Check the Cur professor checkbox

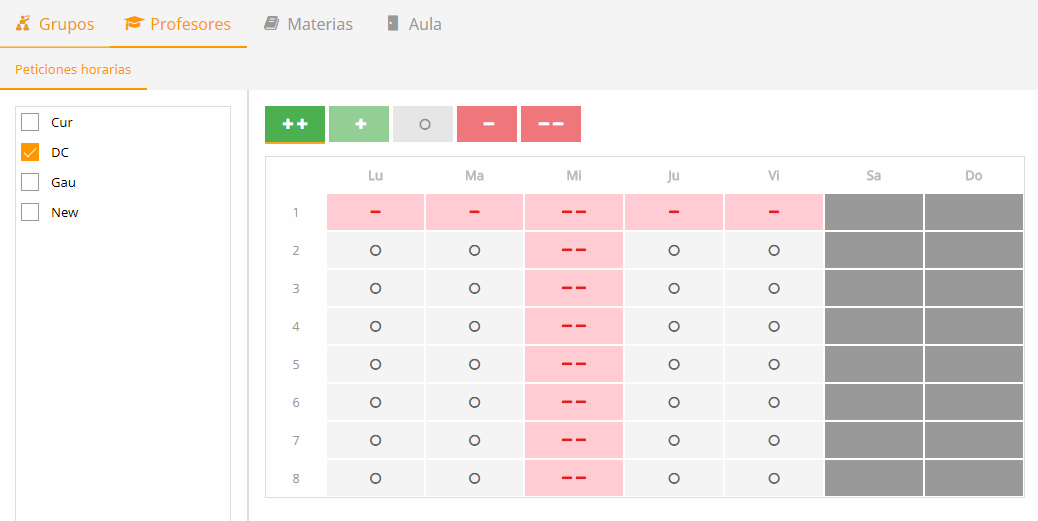(30, 122)
